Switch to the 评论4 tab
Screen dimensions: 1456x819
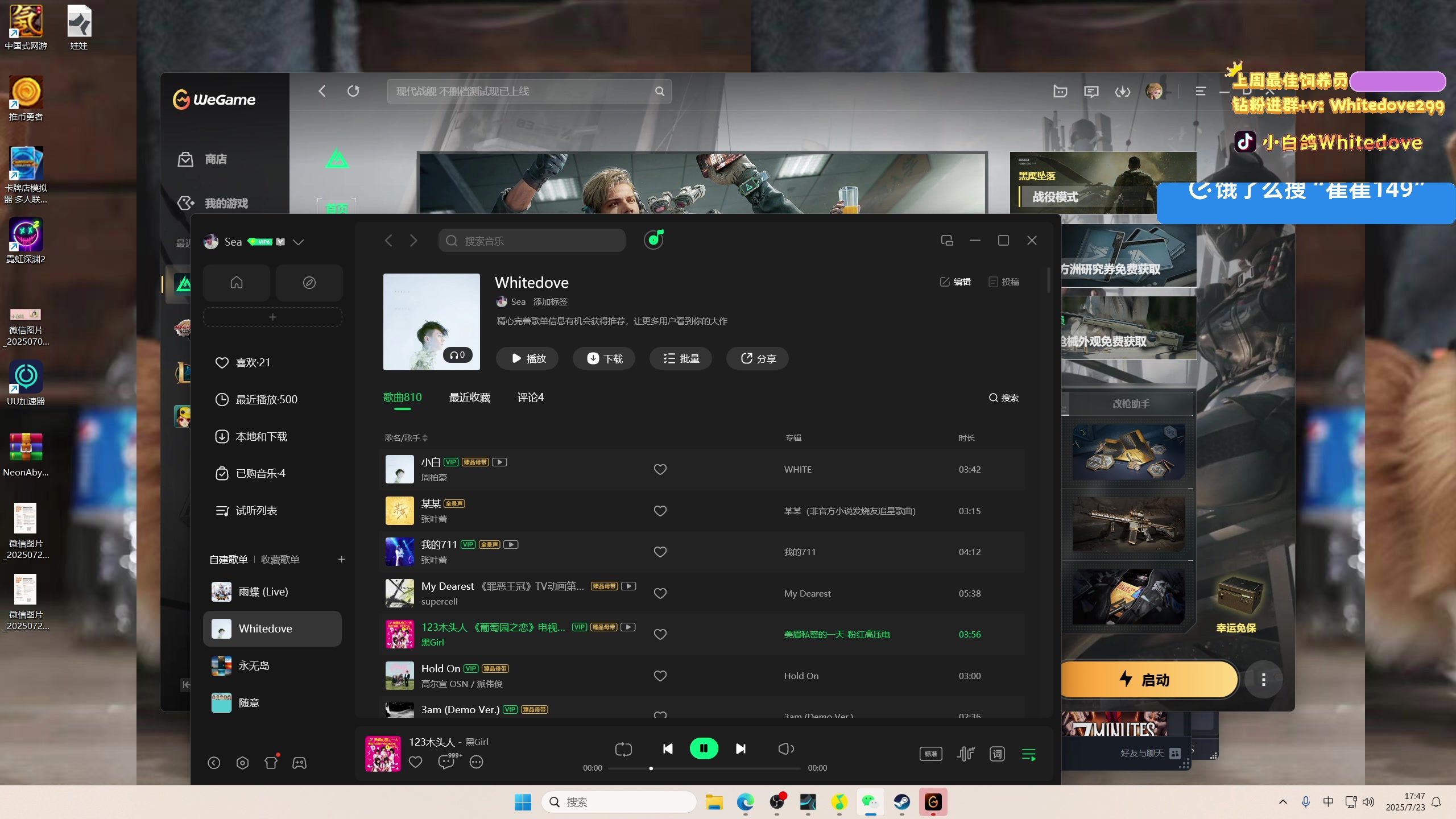[x=530, y=398]
